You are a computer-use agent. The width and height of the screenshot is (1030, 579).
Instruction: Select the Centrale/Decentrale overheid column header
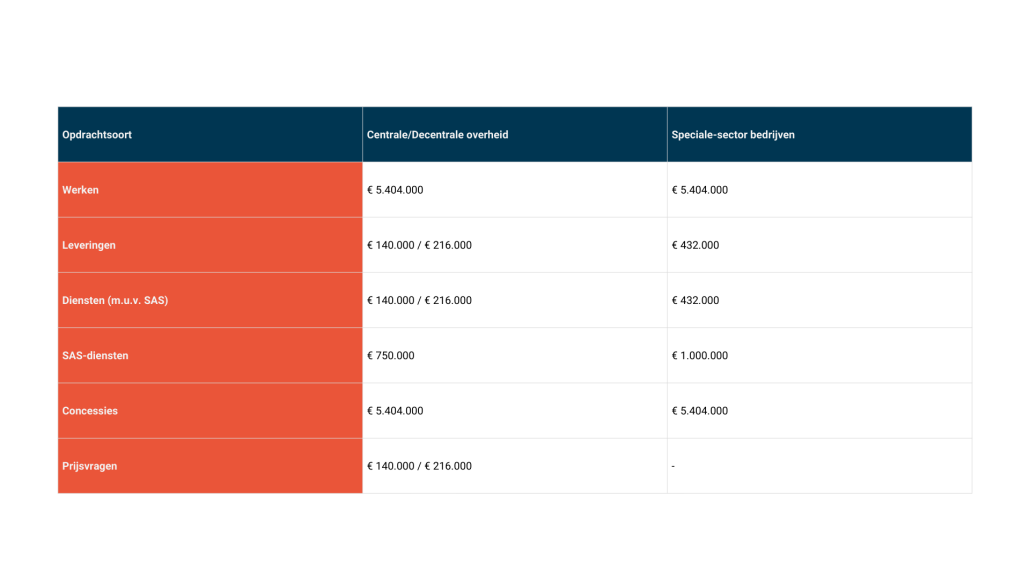coord(438,135)
